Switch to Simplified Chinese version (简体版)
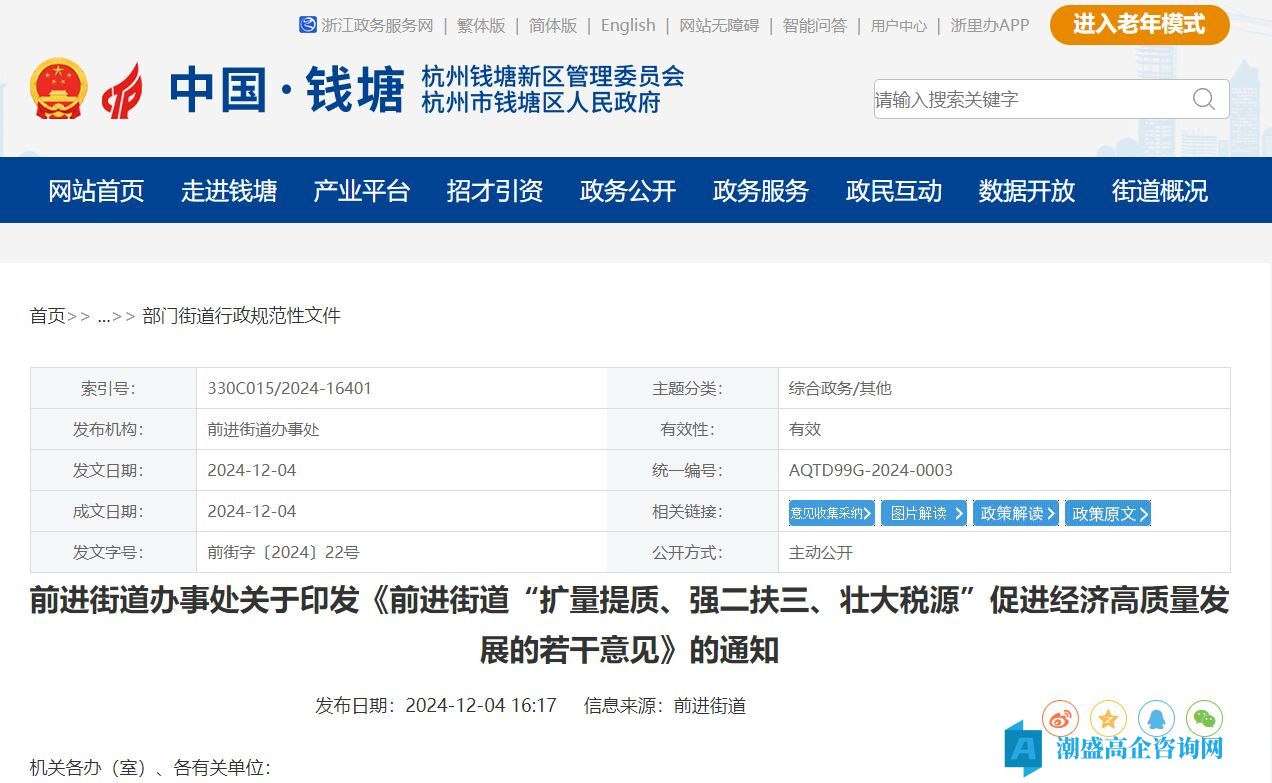 click(x=553, y=26)
